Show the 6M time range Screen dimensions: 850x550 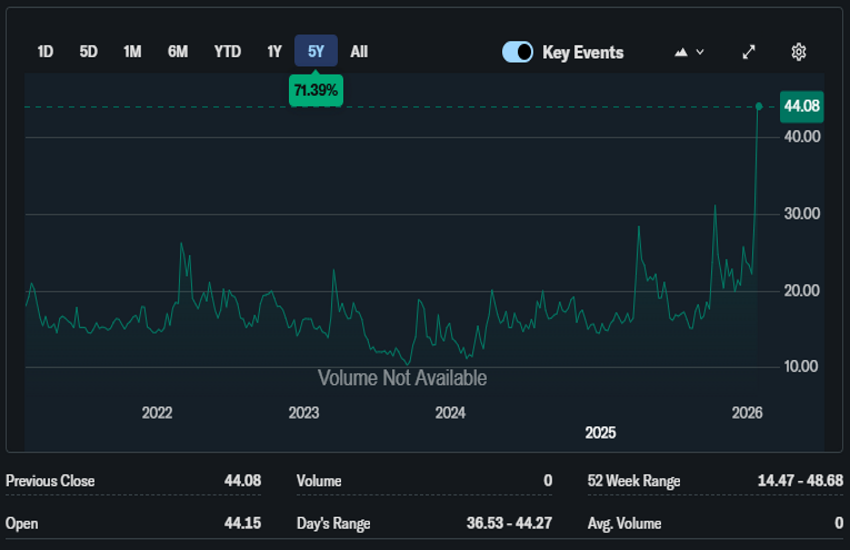(x=177, y=52)
